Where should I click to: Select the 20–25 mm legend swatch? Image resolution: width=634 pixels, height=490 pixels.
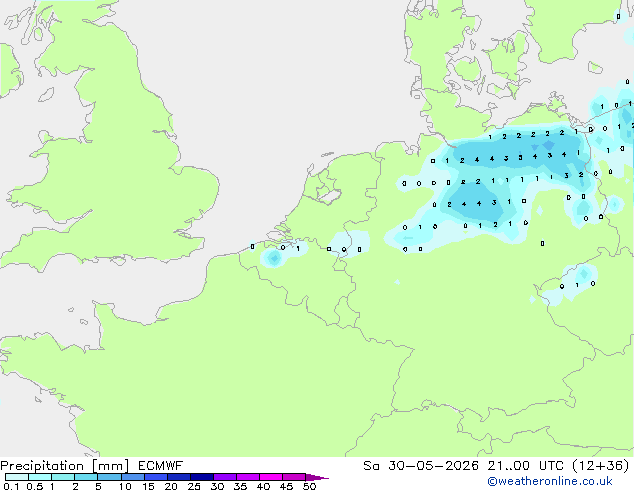[178, 477]
